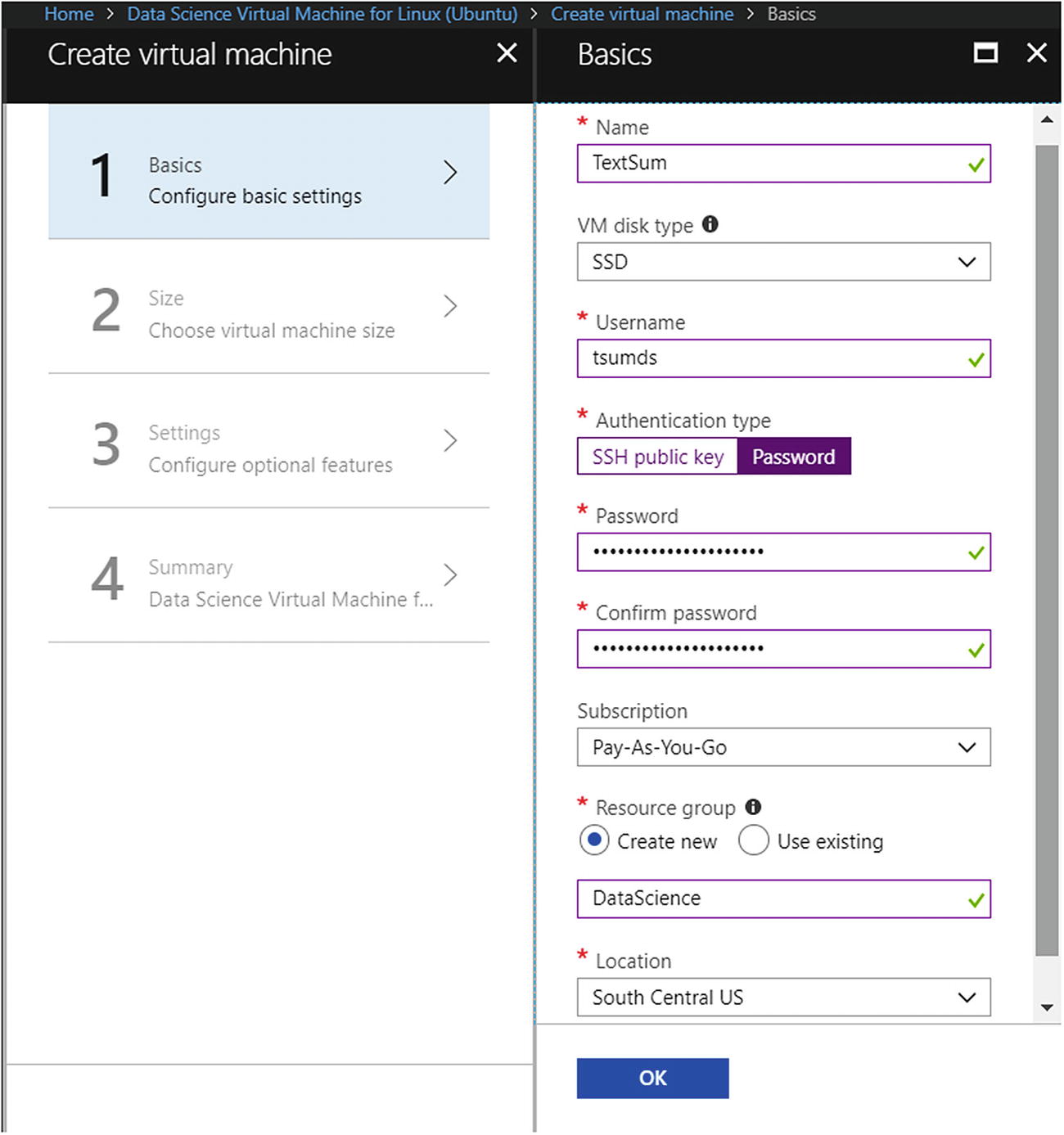This screenshot has height=1135, width=1064.
Task: Click scrollbar up arrow in Basics panel
Action: (1047, 120)
